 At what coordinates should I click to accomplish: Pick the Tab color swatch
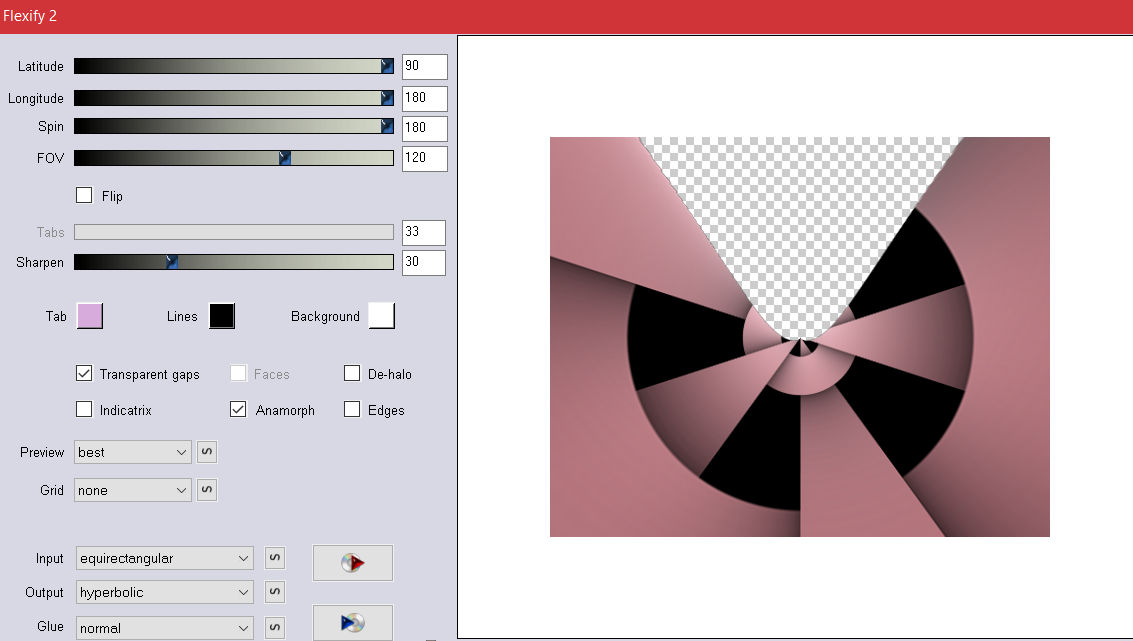coord(90,316)
